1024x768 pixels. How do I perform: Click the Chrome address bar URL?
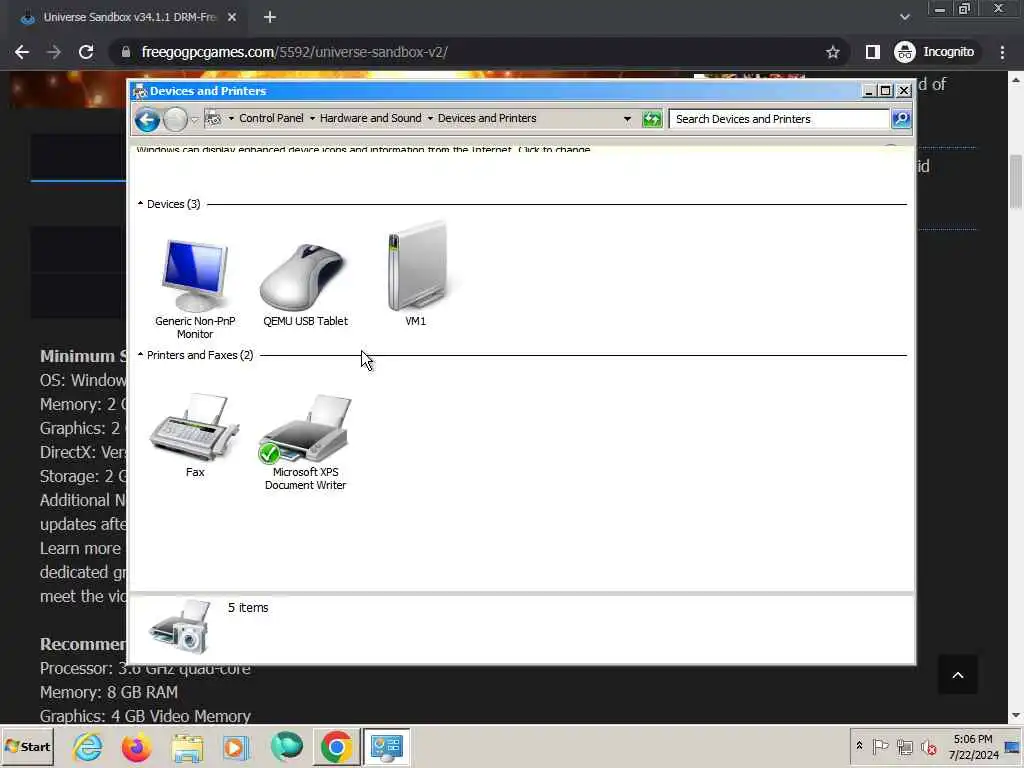pos(295,52)
